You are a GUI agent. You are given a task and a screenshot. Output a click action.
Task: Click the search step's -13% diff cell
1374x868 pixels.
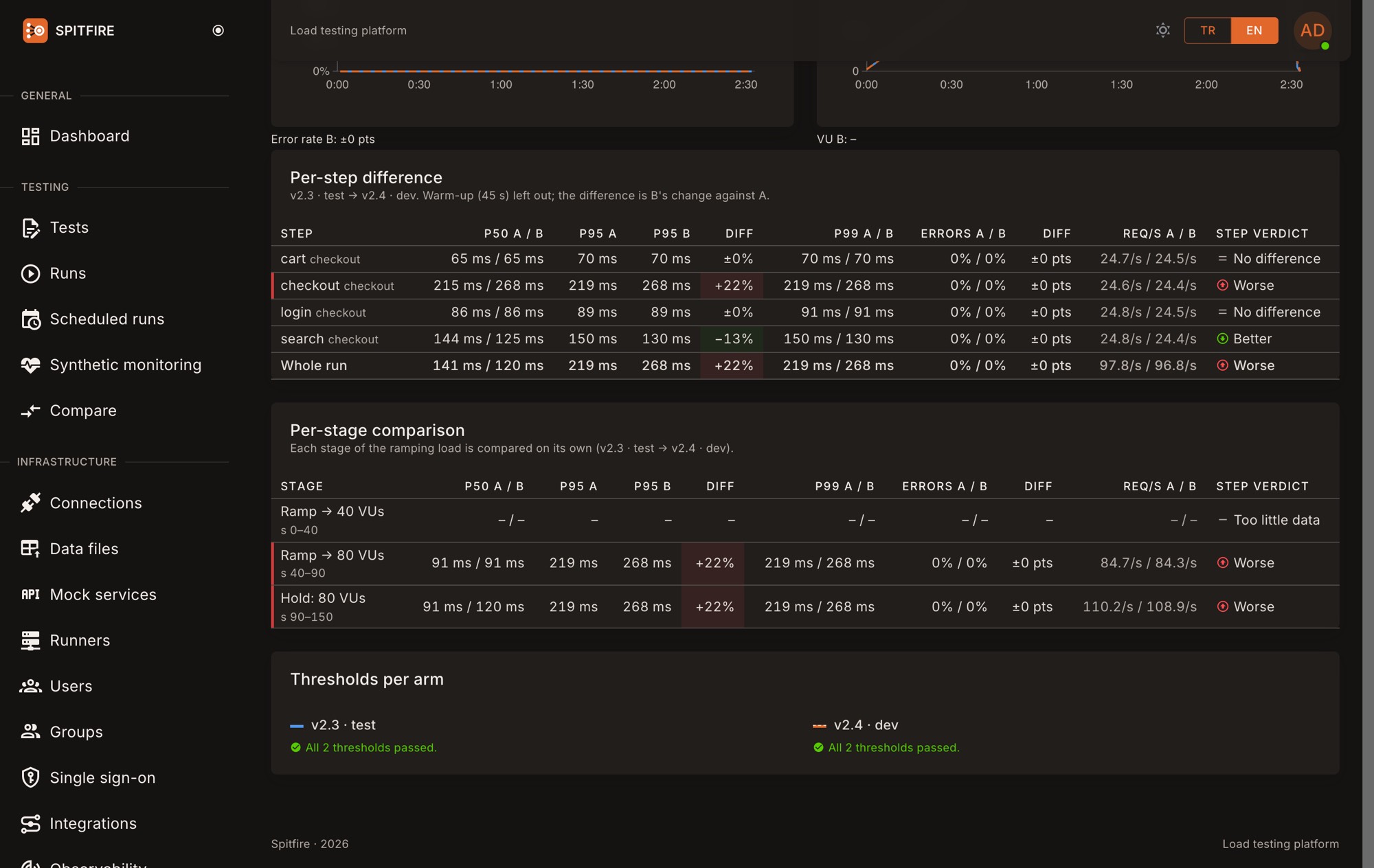pyautogui.click(x=732, y=339)
